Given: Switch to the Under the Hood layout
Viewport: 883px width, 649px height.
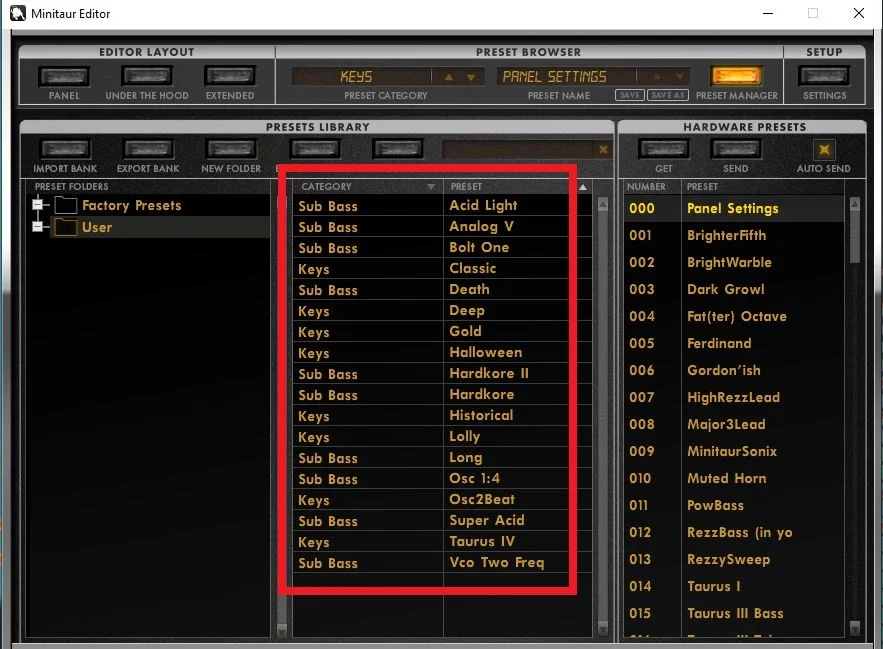Looking at the screenshot, I should [147, 76].
